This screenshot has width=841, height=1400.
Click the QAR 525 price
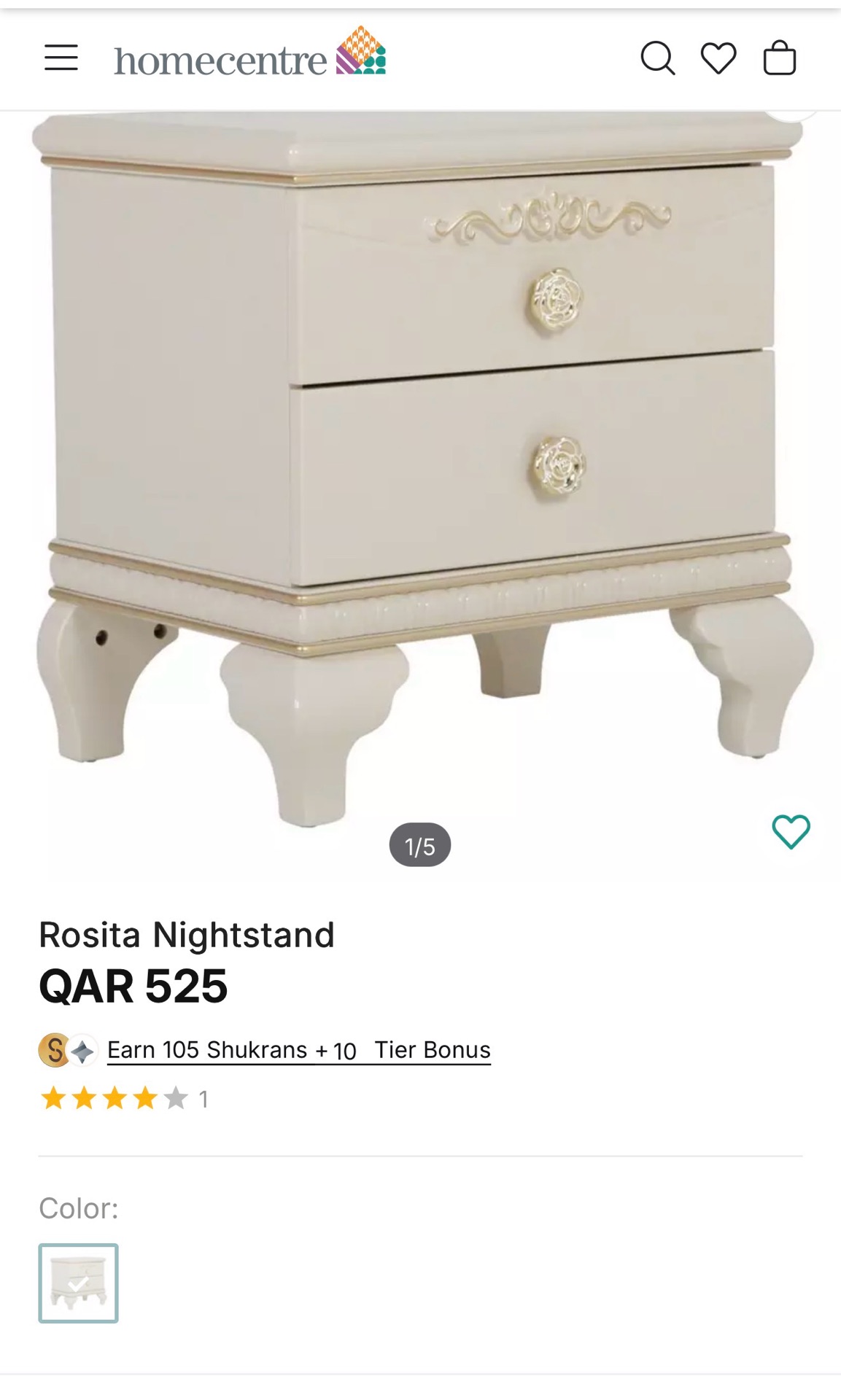pos(133,986)
